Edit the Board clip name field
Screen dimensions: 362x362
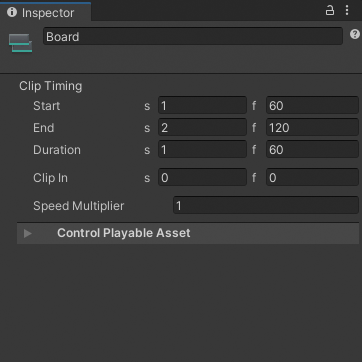pyautogui.click(x=193, y=36)
